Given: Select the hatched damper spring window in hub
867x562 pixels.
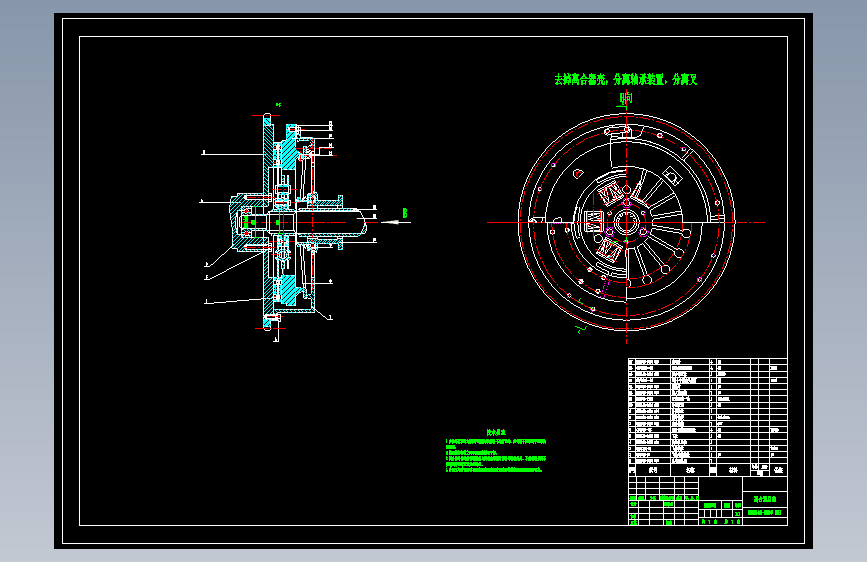Looking at the screenshot, I should coord(593,221).
